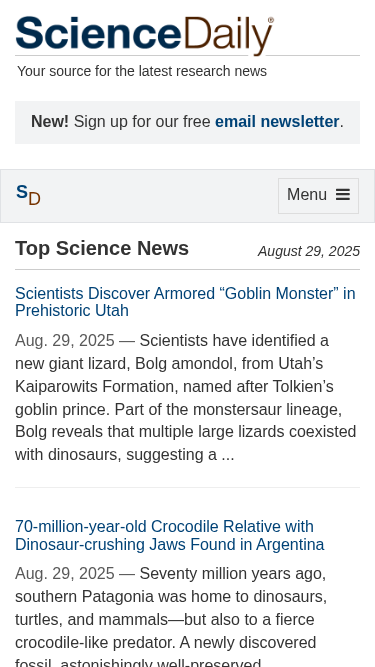Tap the hamburger icon beside Menu
The image size is (375, 667).
click(x=343, y=195)
